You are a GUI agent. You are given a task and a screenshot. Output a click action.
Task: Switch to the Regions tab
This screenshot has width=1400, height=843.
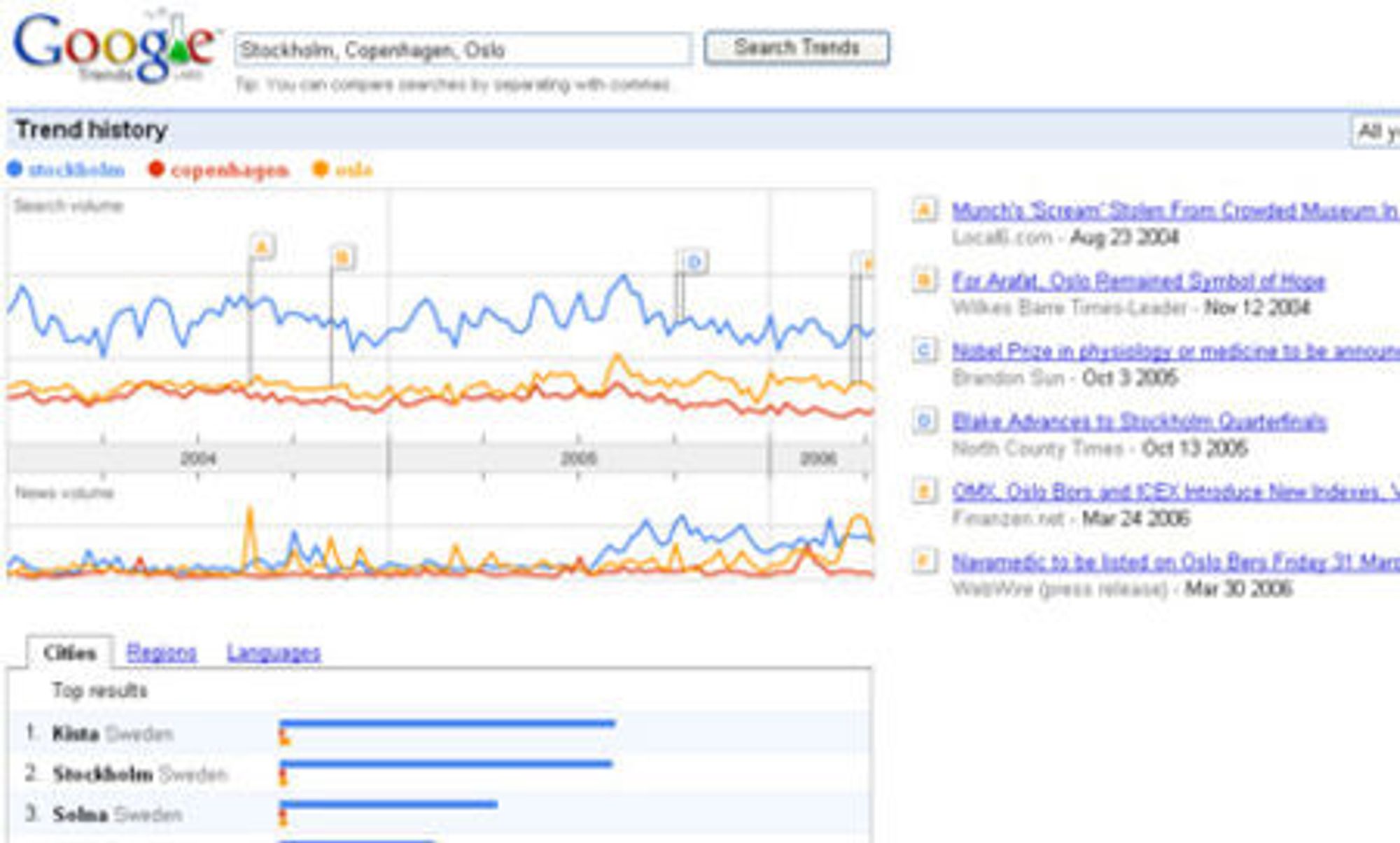[x=162, y=653]
